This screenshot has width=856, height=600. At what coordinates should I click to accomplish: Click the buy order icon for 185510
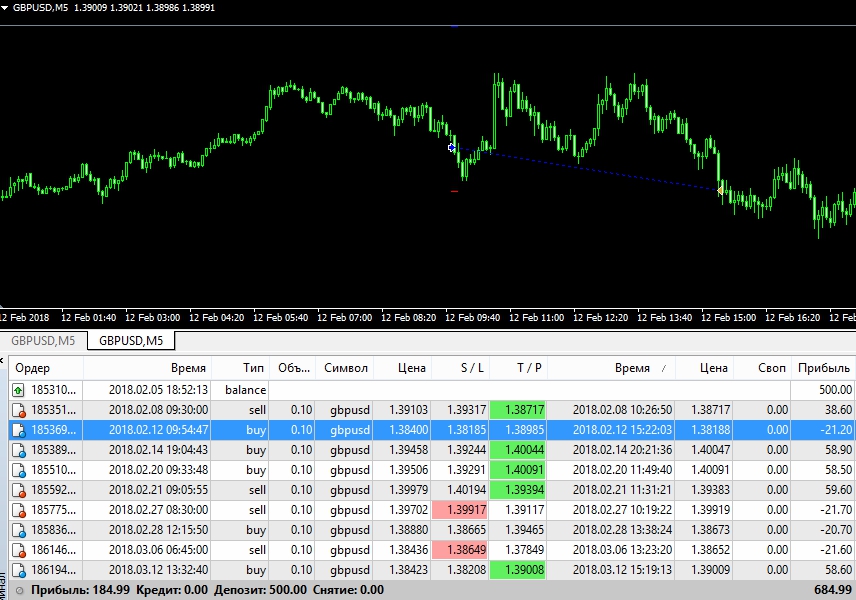pyautogui.click(x=18, y=470)
